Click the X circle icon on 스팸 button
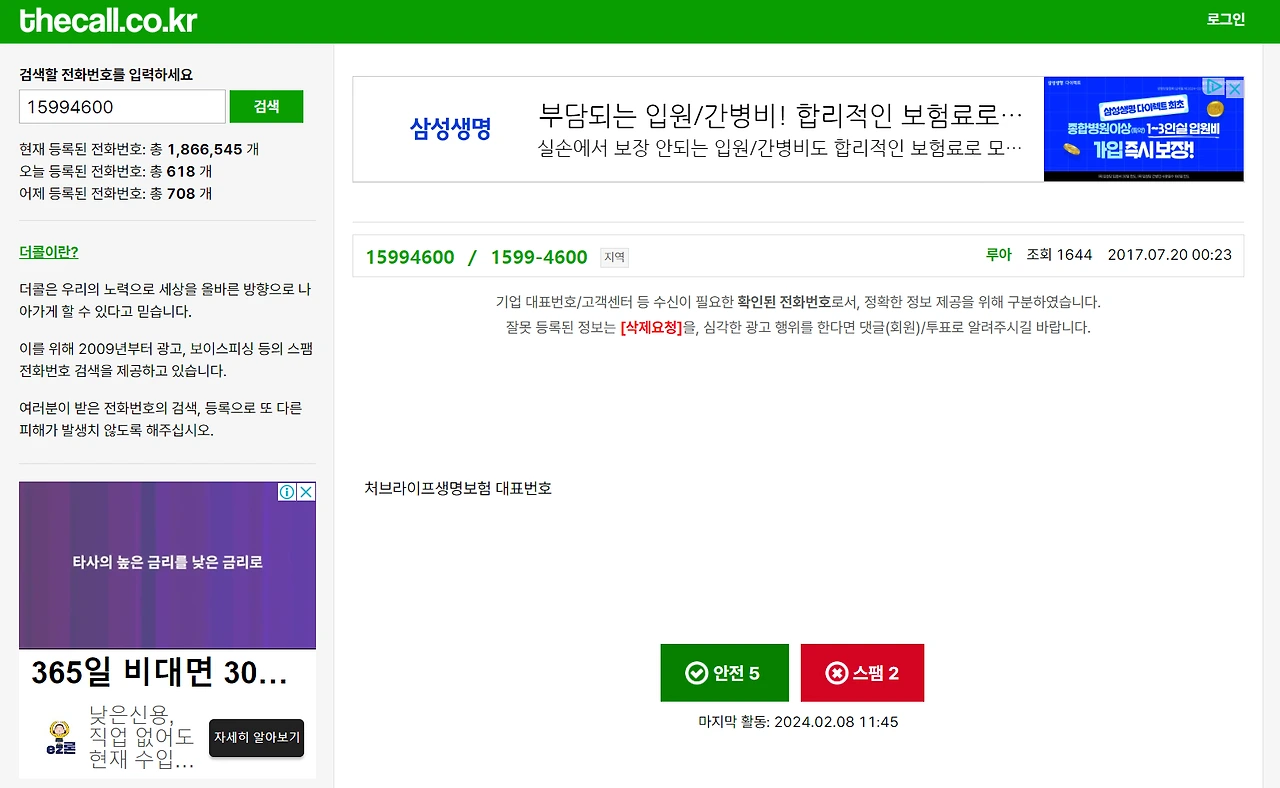Image resolution: width=1280 pixels, height=788 pixels. (x=837, y=673)
